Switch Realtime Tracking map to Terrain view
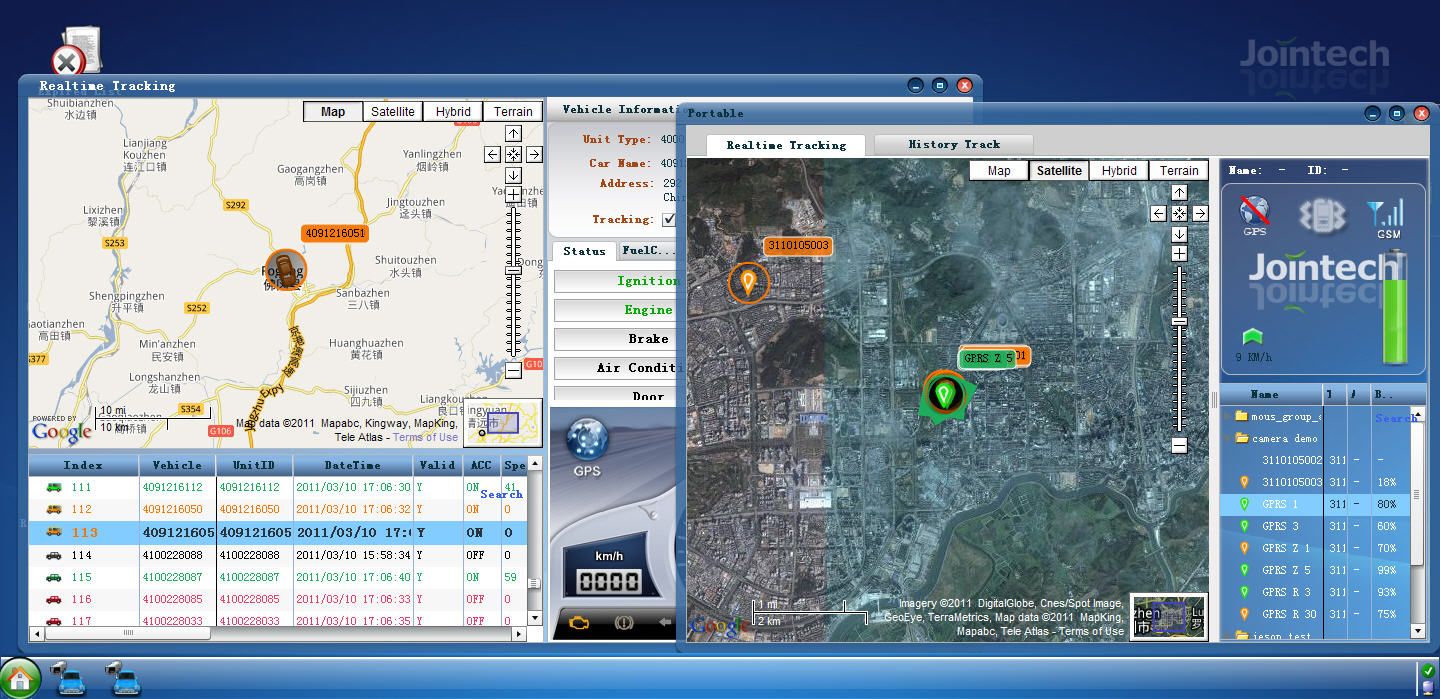1440x699 pixels. [x=513, y=112]
